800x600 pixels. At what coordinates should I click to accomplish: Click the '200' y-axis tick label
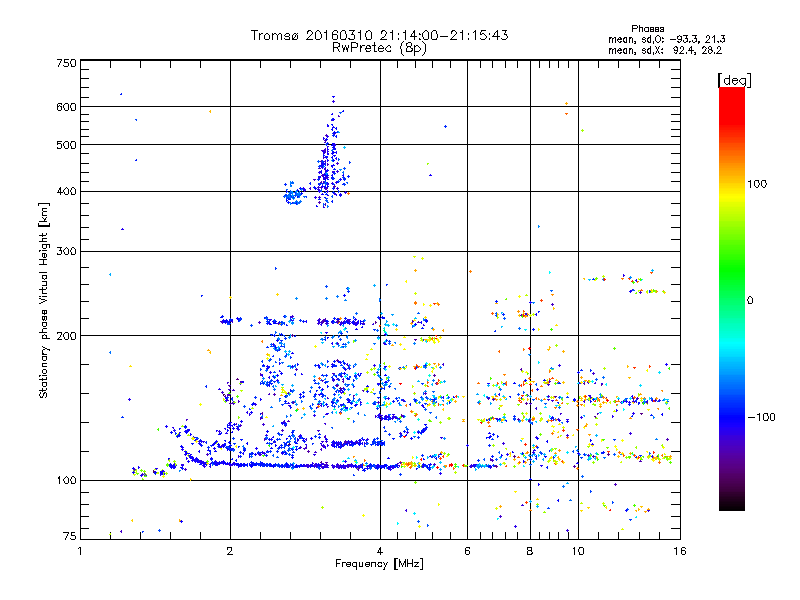66,336
